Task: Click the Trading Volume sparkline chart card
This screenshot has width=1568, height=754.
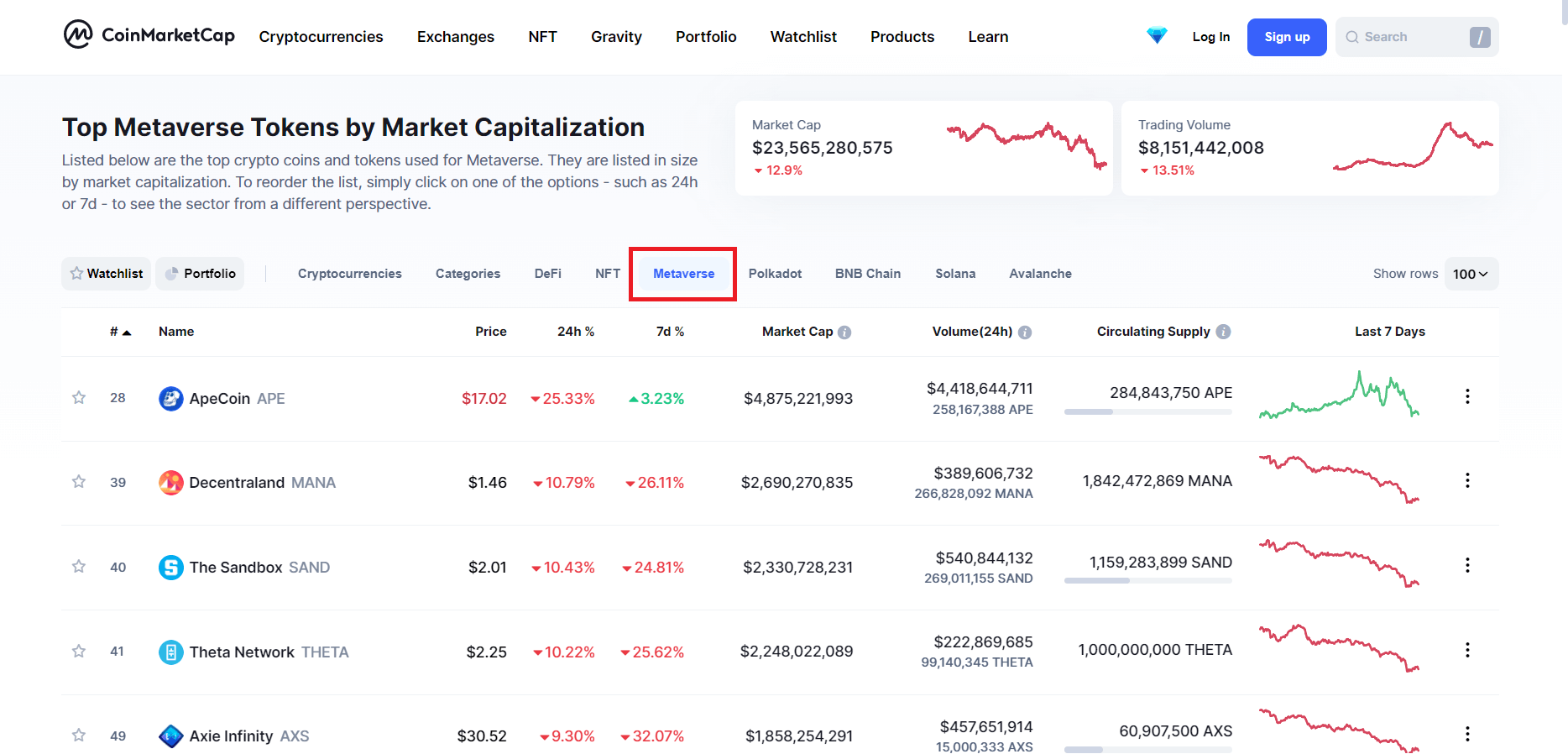Action: tap(1309, 149)
